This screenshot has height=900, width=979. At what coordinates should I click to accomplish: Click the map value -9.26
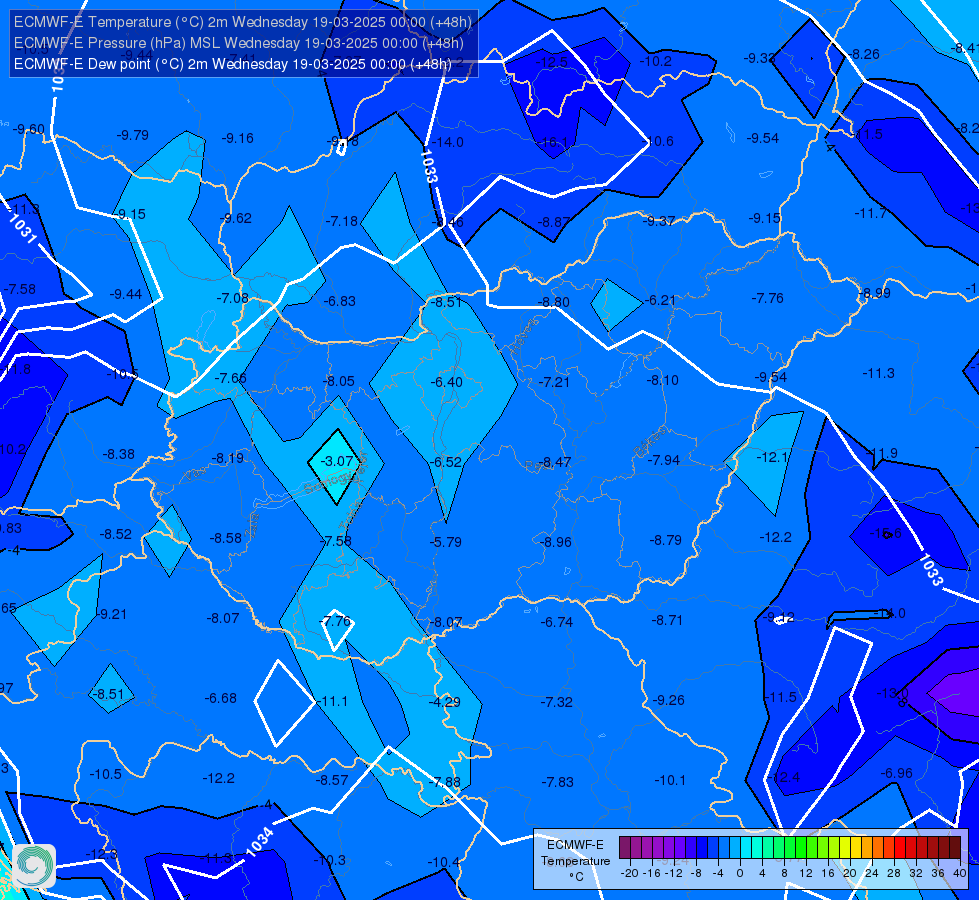pos(668,700)
